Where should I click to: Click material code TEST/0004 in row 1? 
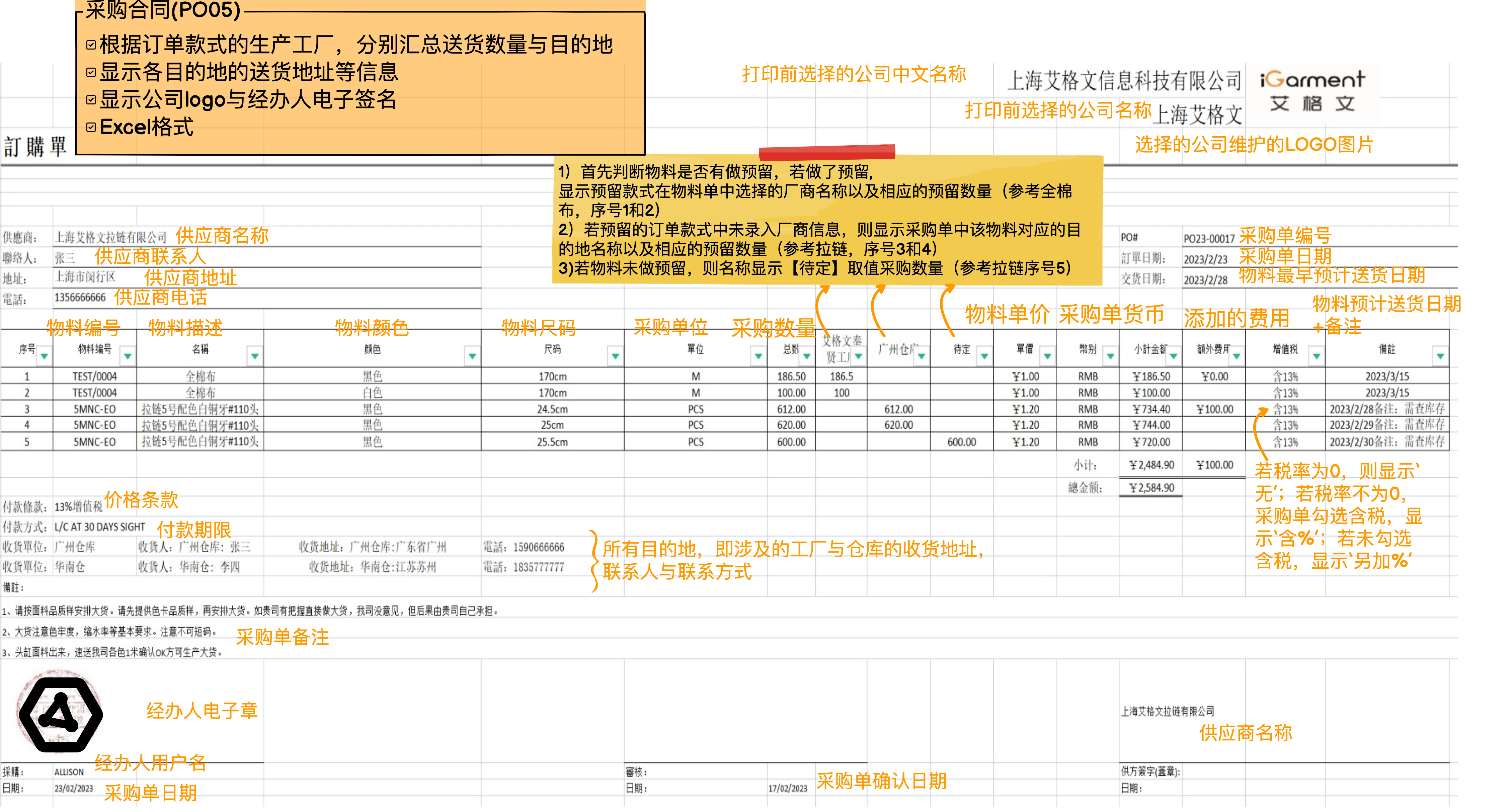coord(94,377)
